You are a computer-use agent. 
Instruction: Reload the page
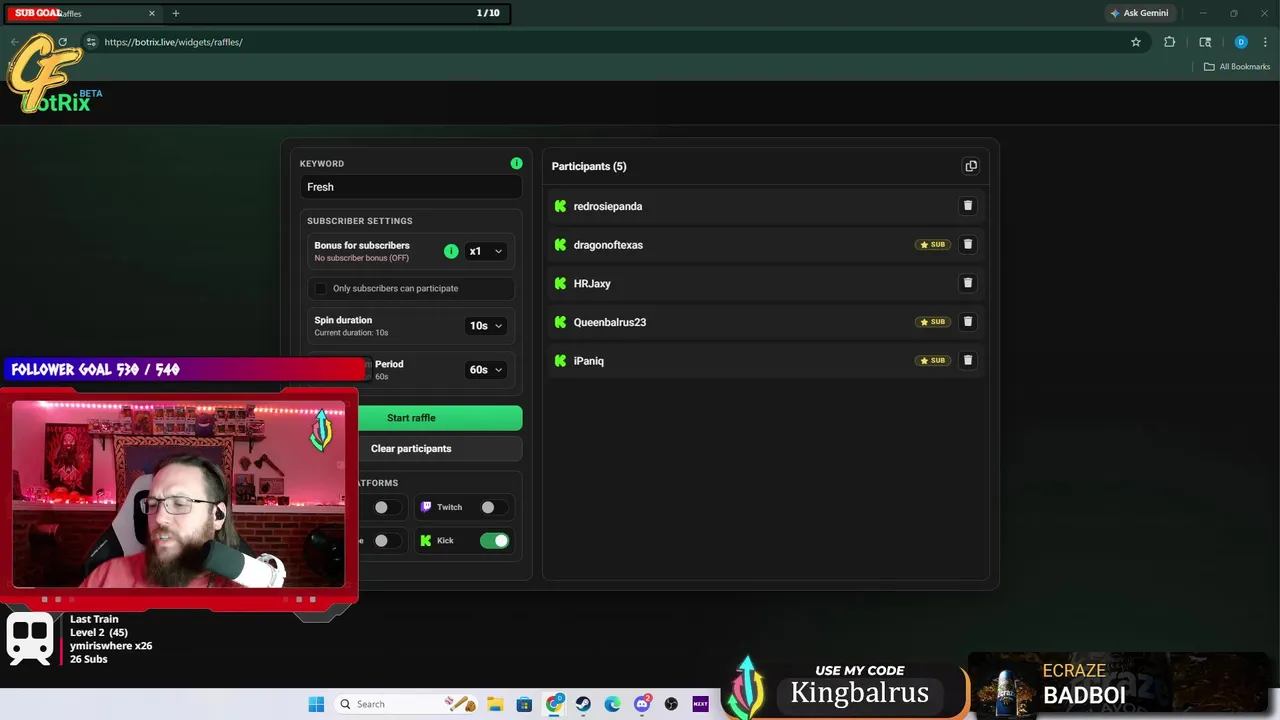pyautogui.click(x=62, y=42)
